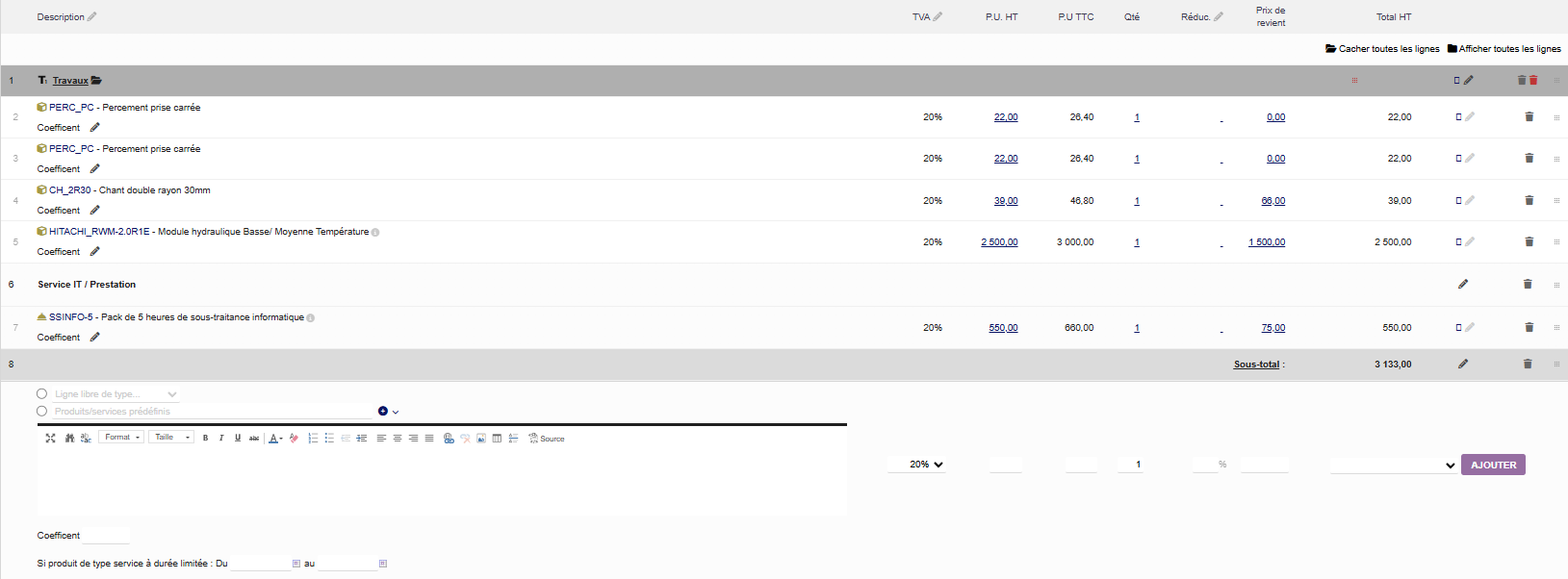Click 'Afficher toutes les lignes'
1568x579 pixels.
[x=1504, y=49]
